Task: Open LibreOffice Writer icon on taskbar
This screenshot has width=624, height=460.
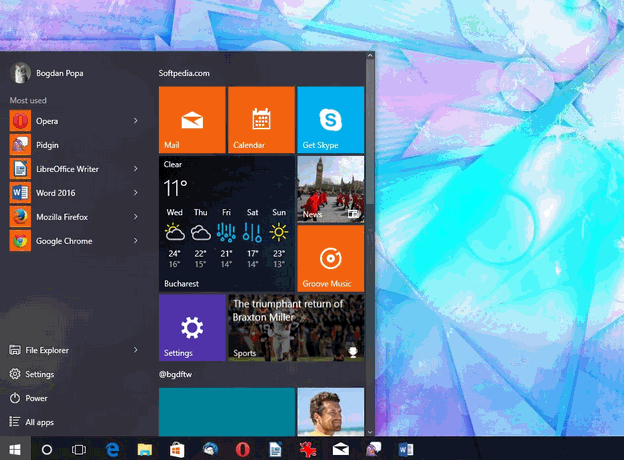Action: coord(275,450)
